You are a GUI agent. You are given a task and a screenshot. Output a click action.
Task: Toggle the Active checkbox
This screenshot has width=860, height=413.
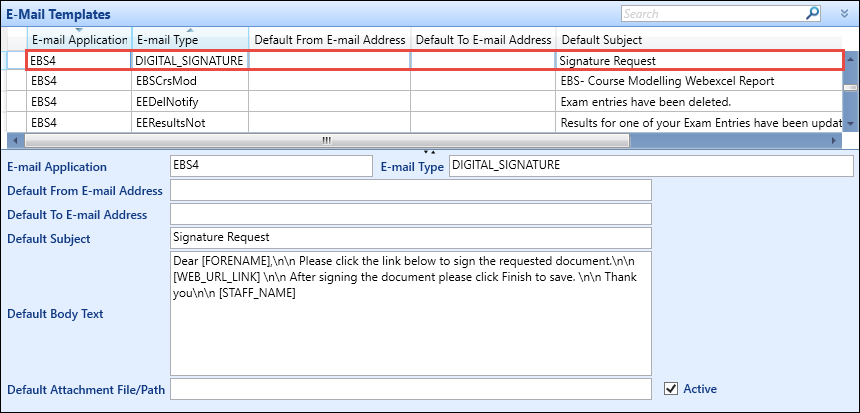pos(670,388)
